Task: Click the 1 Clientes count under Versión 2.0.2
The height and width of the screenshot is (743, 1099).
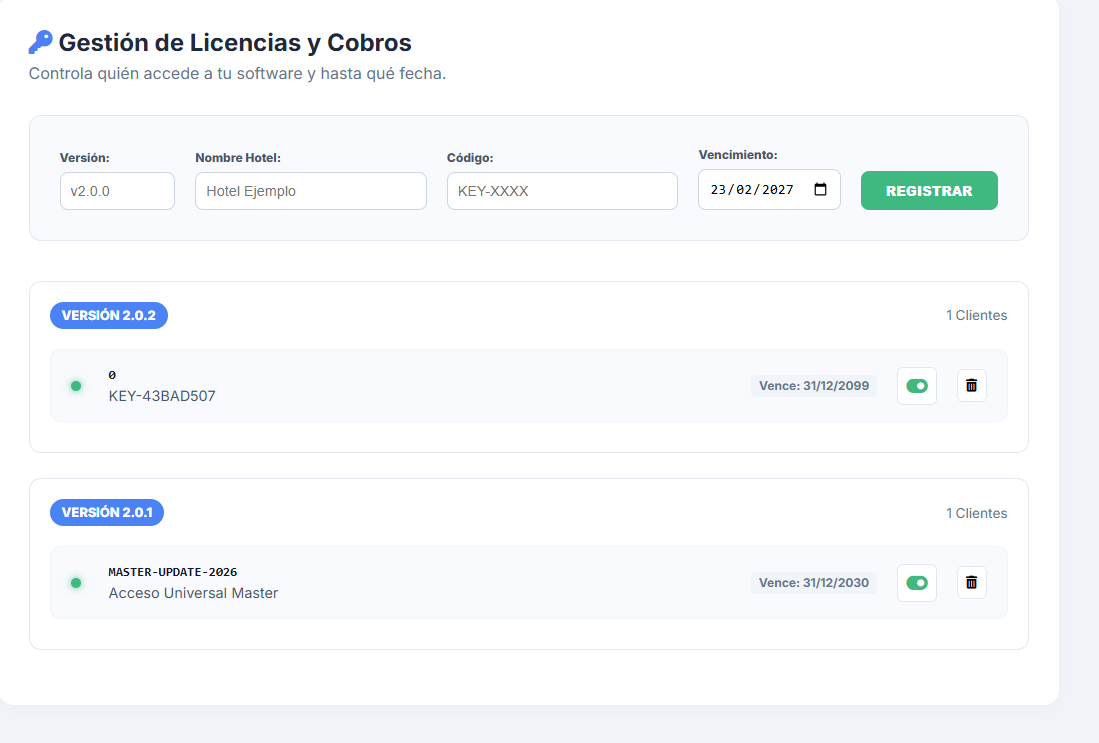Action: pos(976,316)
